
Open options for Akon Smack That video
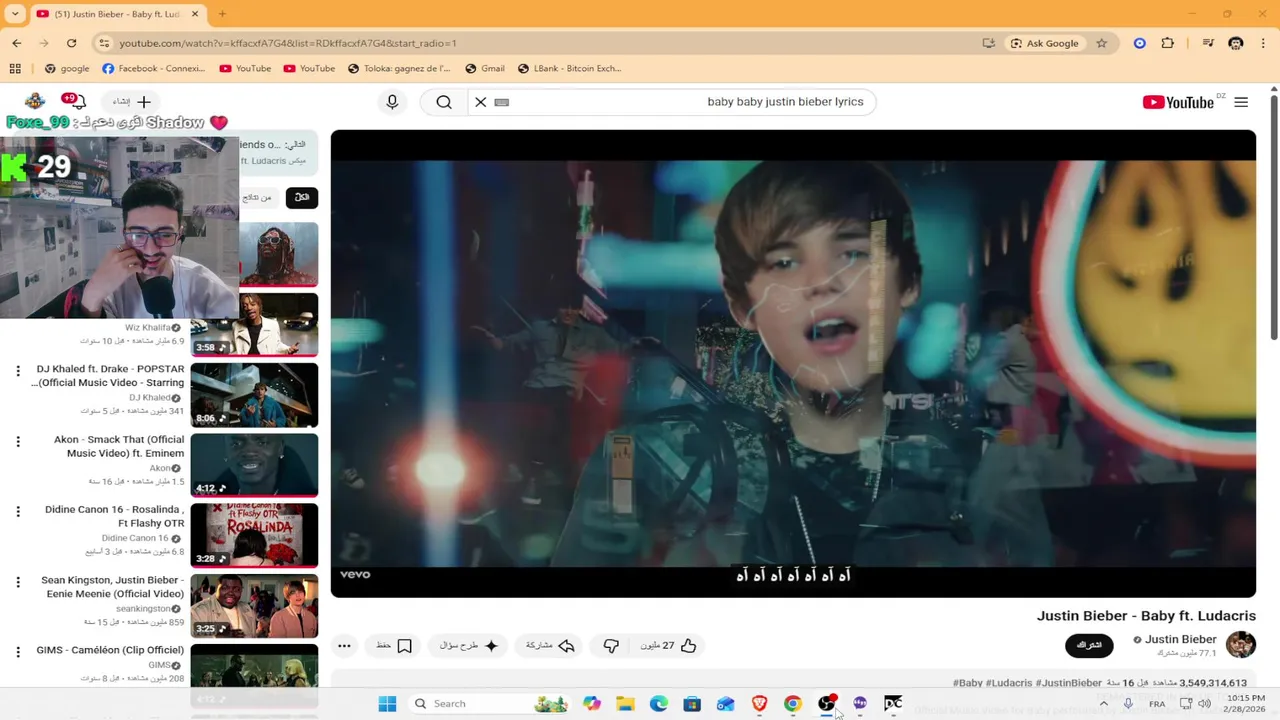(17, 441)
